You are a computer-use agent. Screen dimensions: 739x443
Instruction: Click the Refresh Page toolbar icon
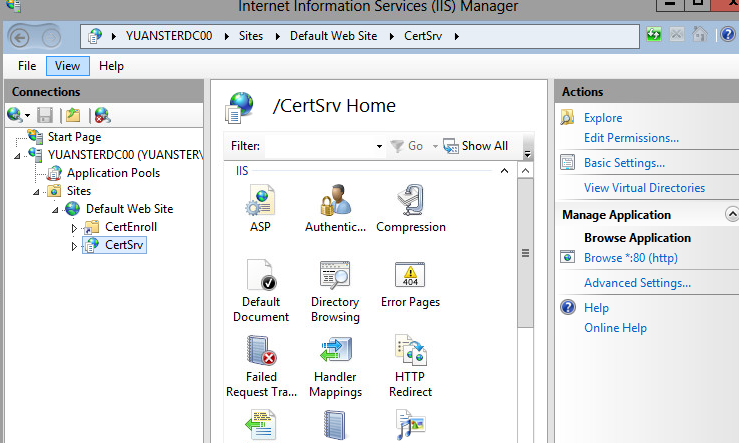654,34
